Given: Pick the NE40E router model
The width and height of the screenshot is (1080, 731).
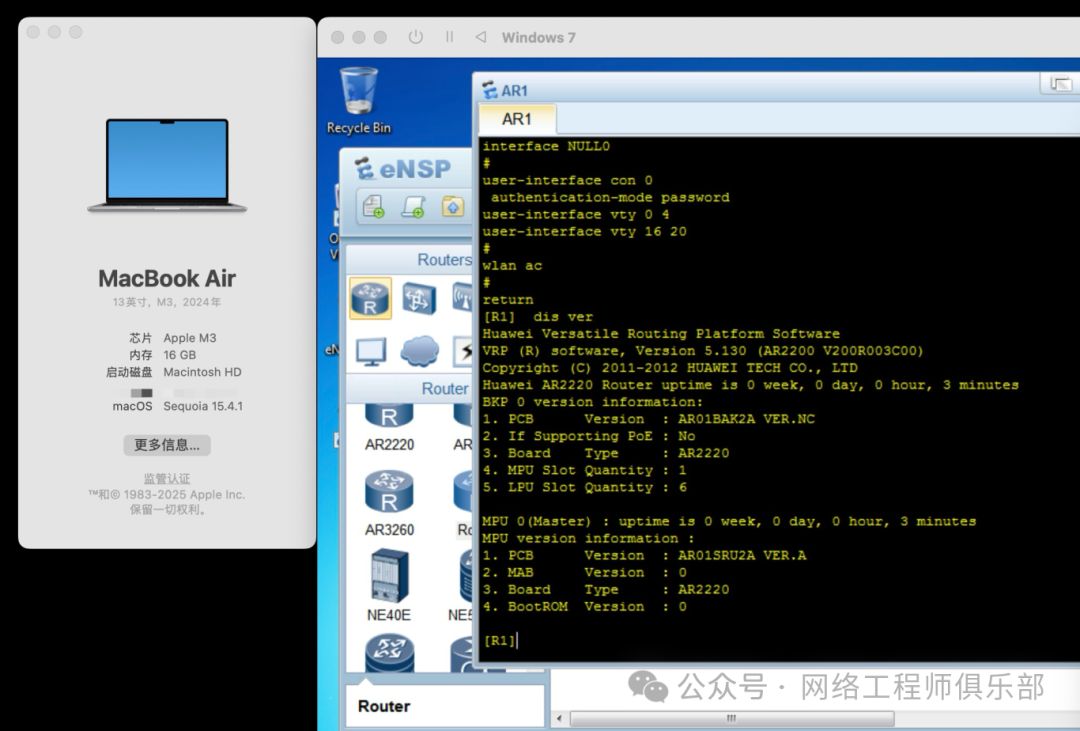Looking at the screenshot, I should coord(389,586).
